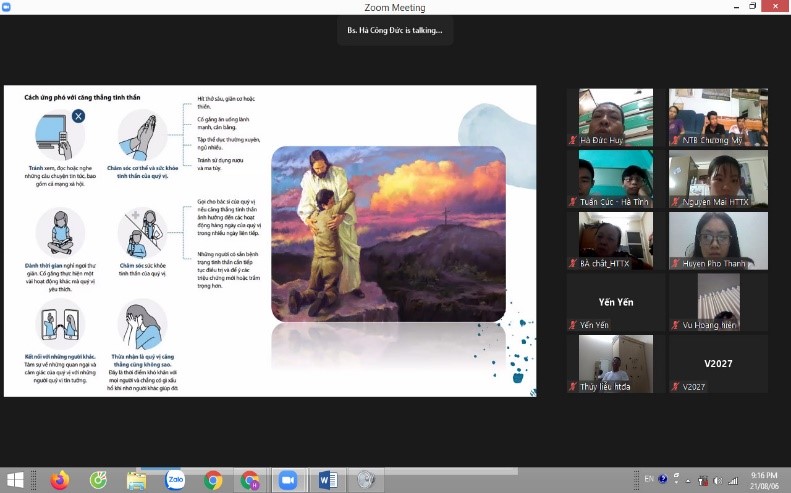Open Cốc Cốc browser from the taskbar

pos(98,480)
